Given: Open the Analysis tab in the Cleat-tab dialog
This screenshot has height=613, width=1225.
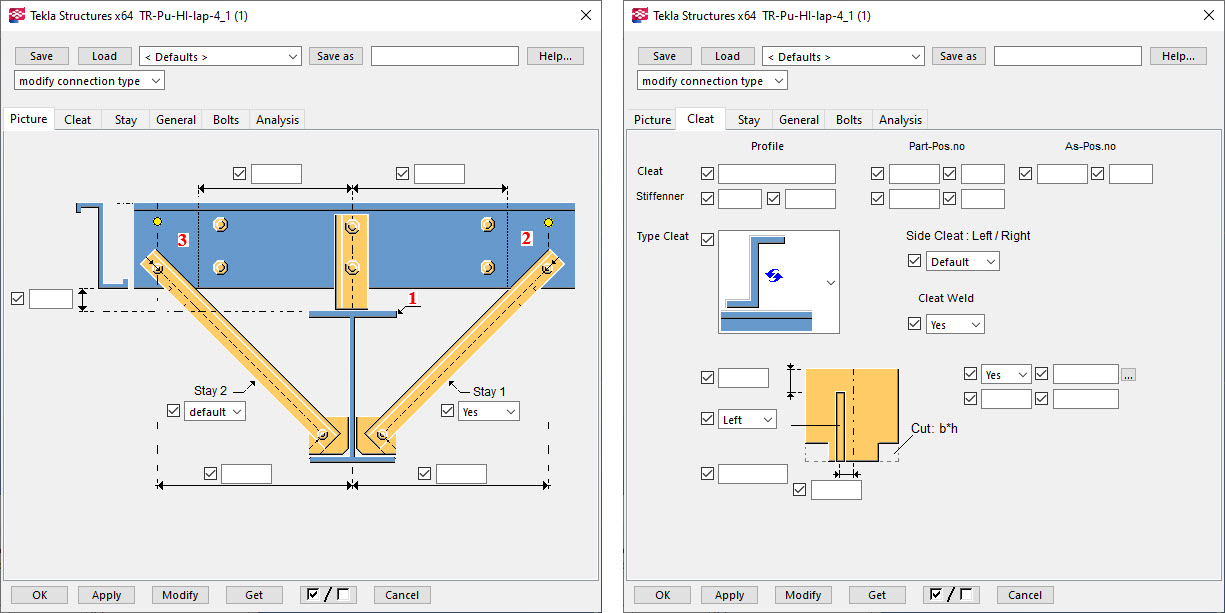Looking at the screenshot, I should (x=900, y=120).
